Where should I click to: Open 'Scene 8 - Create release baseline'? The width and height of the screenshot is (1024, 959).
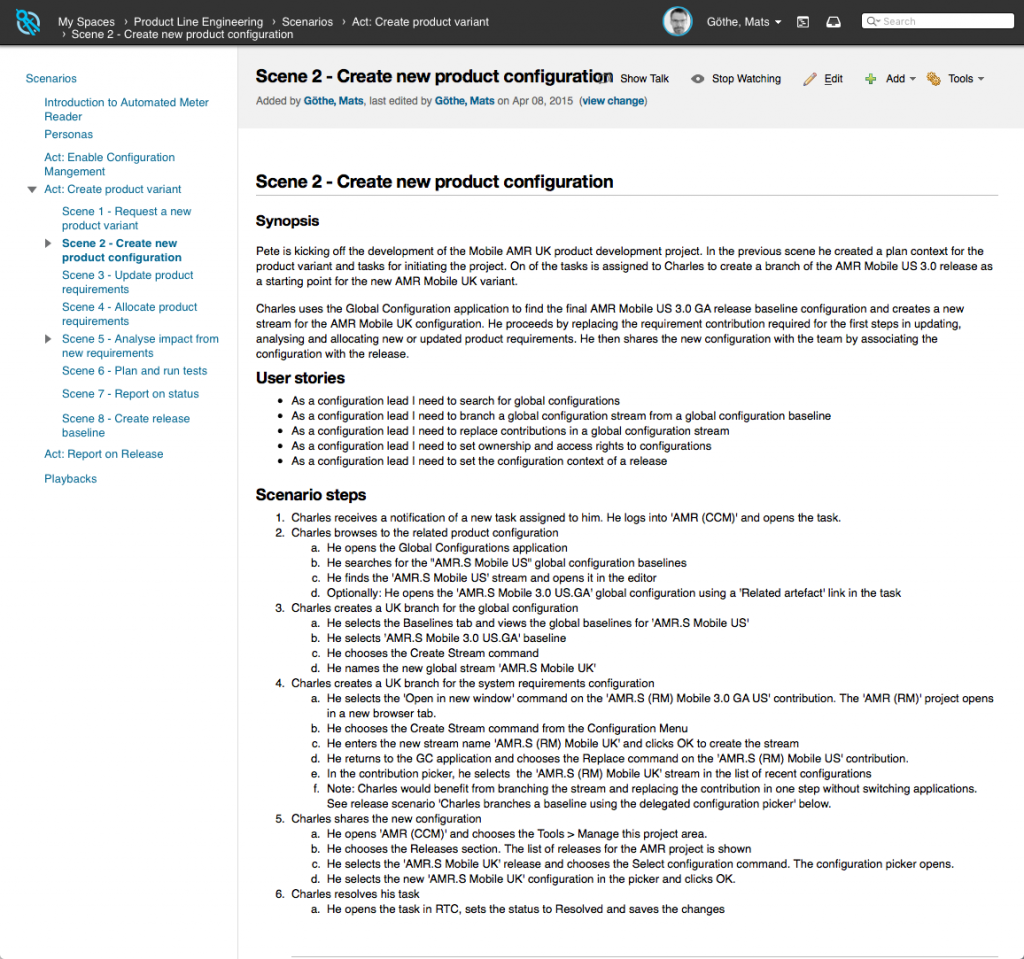126,426
